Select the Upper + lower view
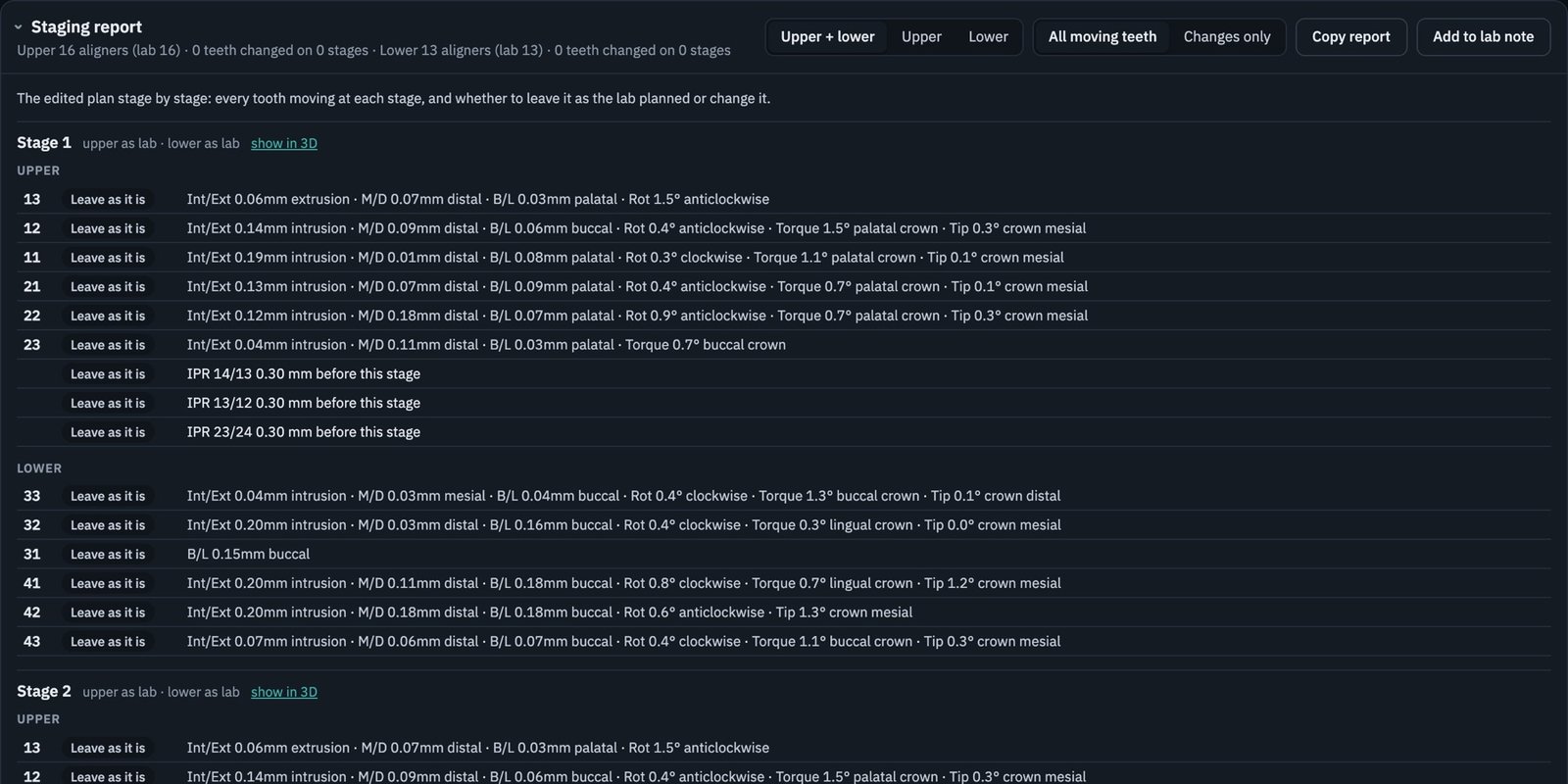This screenshot has height=784, width=1568. tap(827, 37)
